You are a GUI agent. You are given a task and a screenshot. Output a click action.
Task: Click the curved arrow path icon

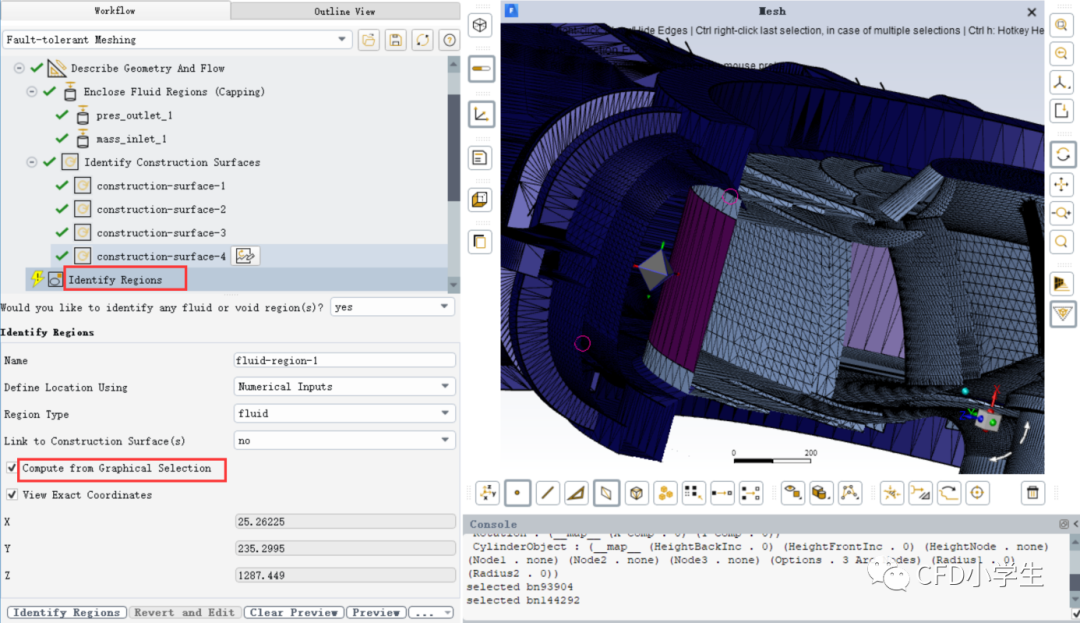pyautogui.click(x=948, y=493)
